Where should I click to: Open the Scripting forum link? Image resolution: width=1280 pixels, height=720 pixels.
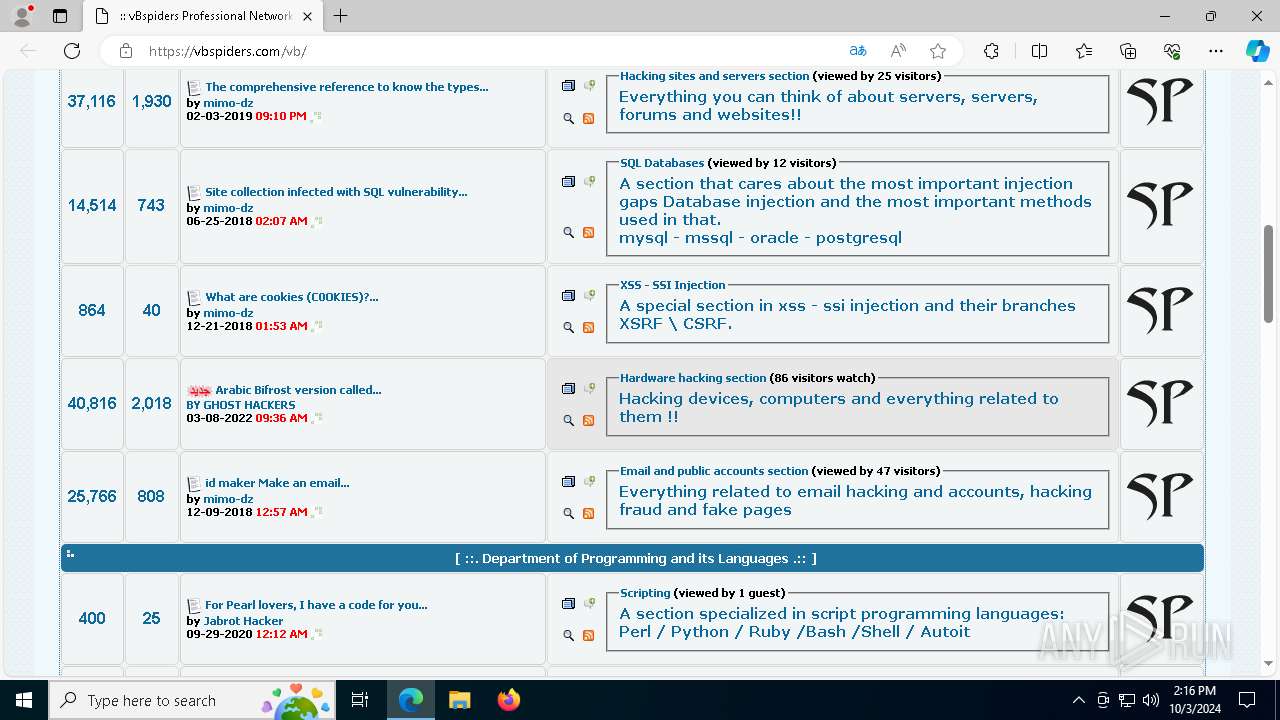[645, 593]
